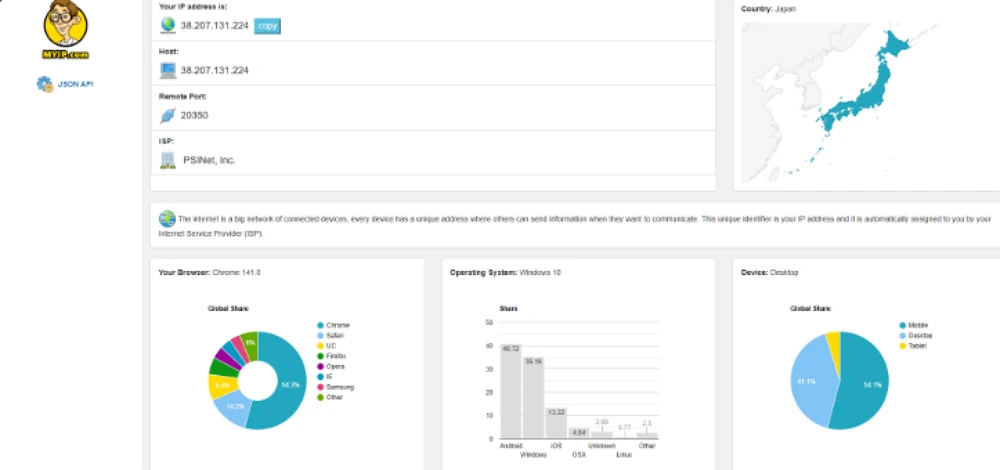Click the JSON API gear icon
This screenshot has height=470, width=1000.
pos(45,84)
